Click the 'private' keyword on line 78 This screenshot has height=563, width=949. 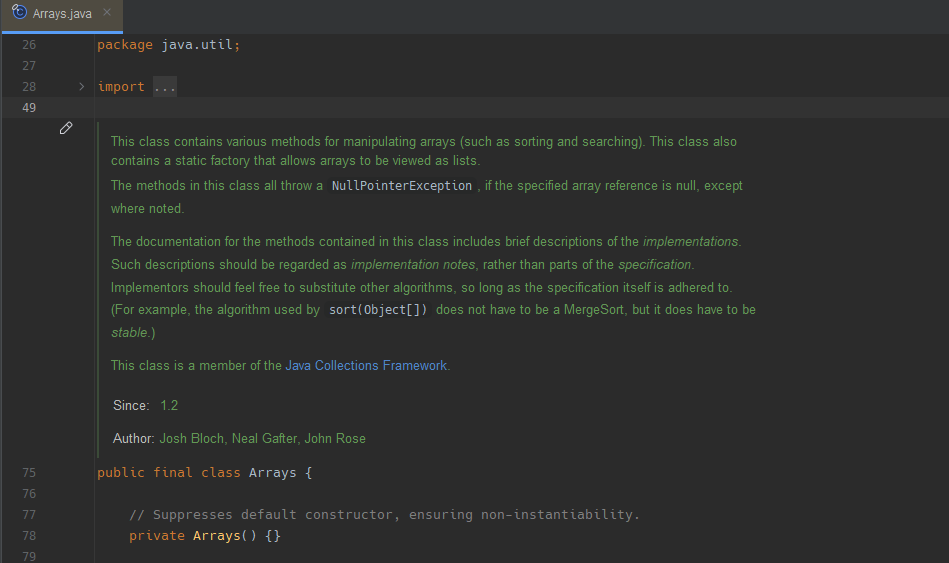[x=157, y=536]
